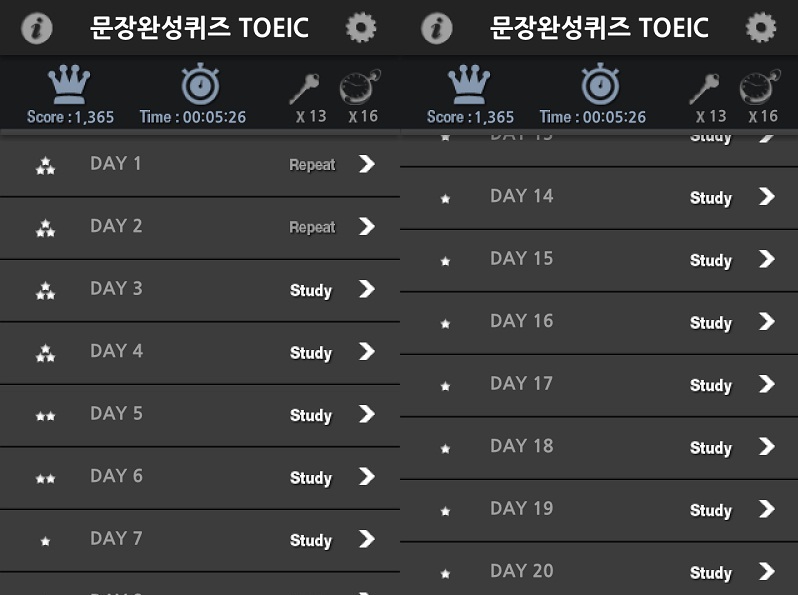This screenshot has width=798, height=595.
Task: Tap the DAY 20 label
Action: coord(521,571)
